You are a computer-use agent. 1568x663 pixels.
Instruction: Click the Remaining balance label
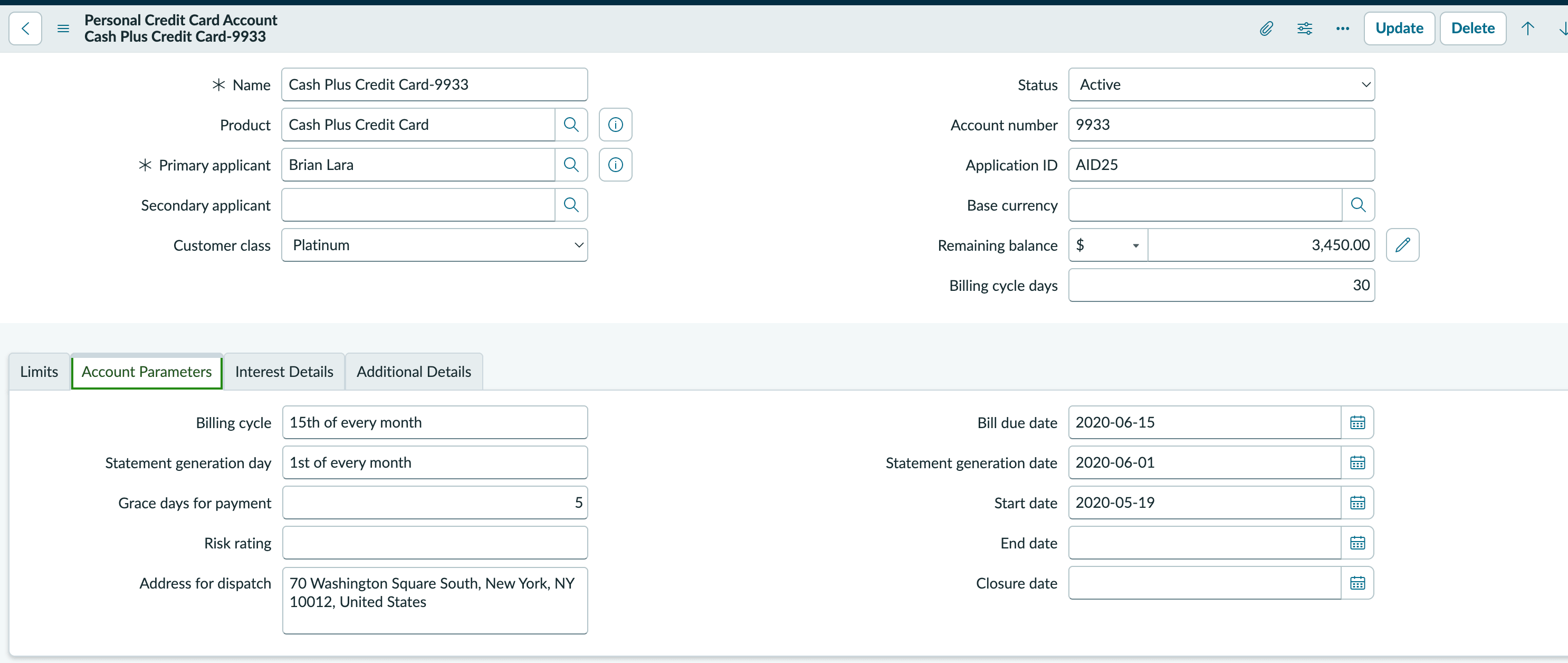pyautogui.click(x=997, y=245)
